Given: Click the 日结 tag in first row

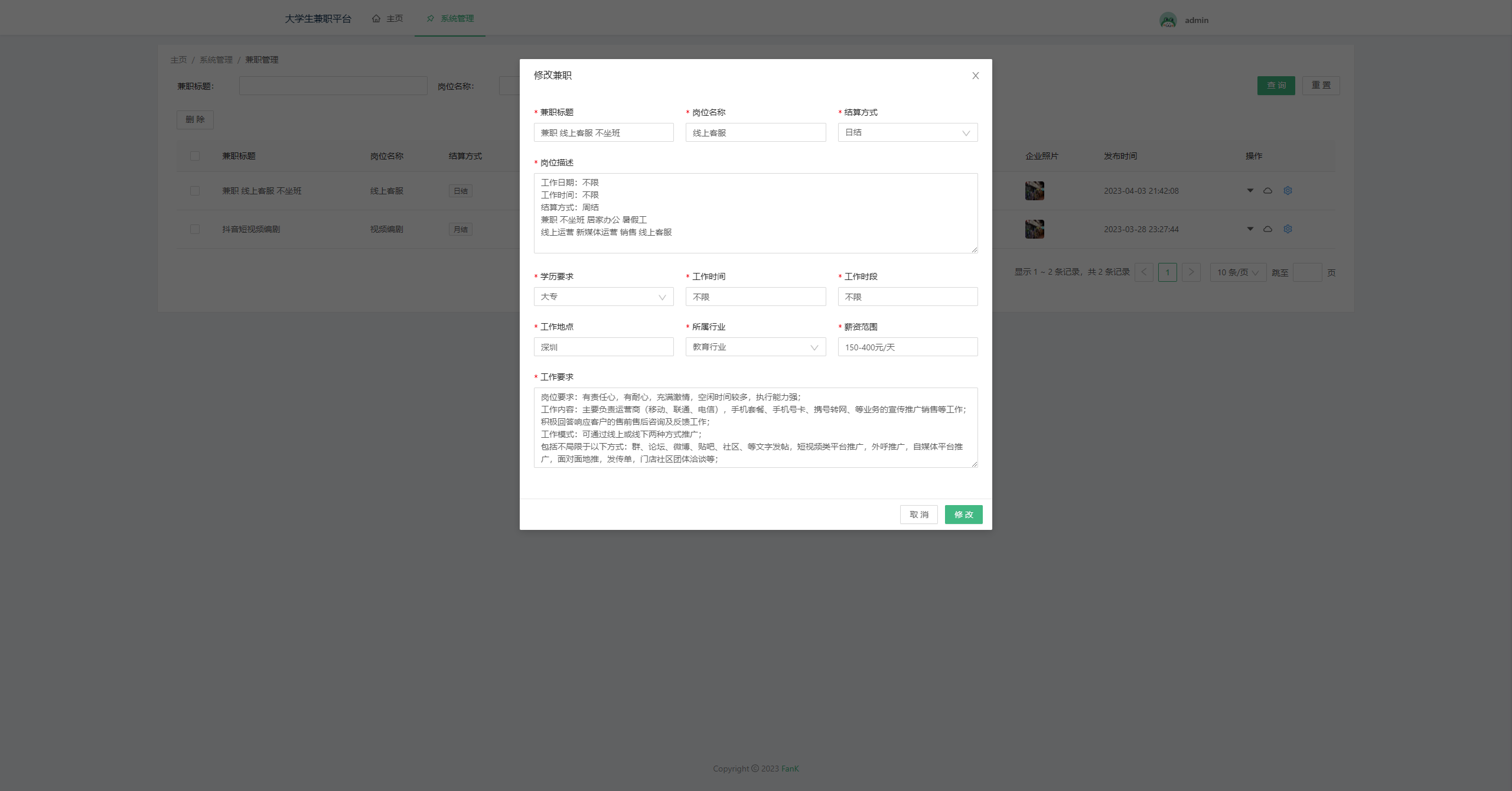Looking at the screenshot, I should pos(460,191).
